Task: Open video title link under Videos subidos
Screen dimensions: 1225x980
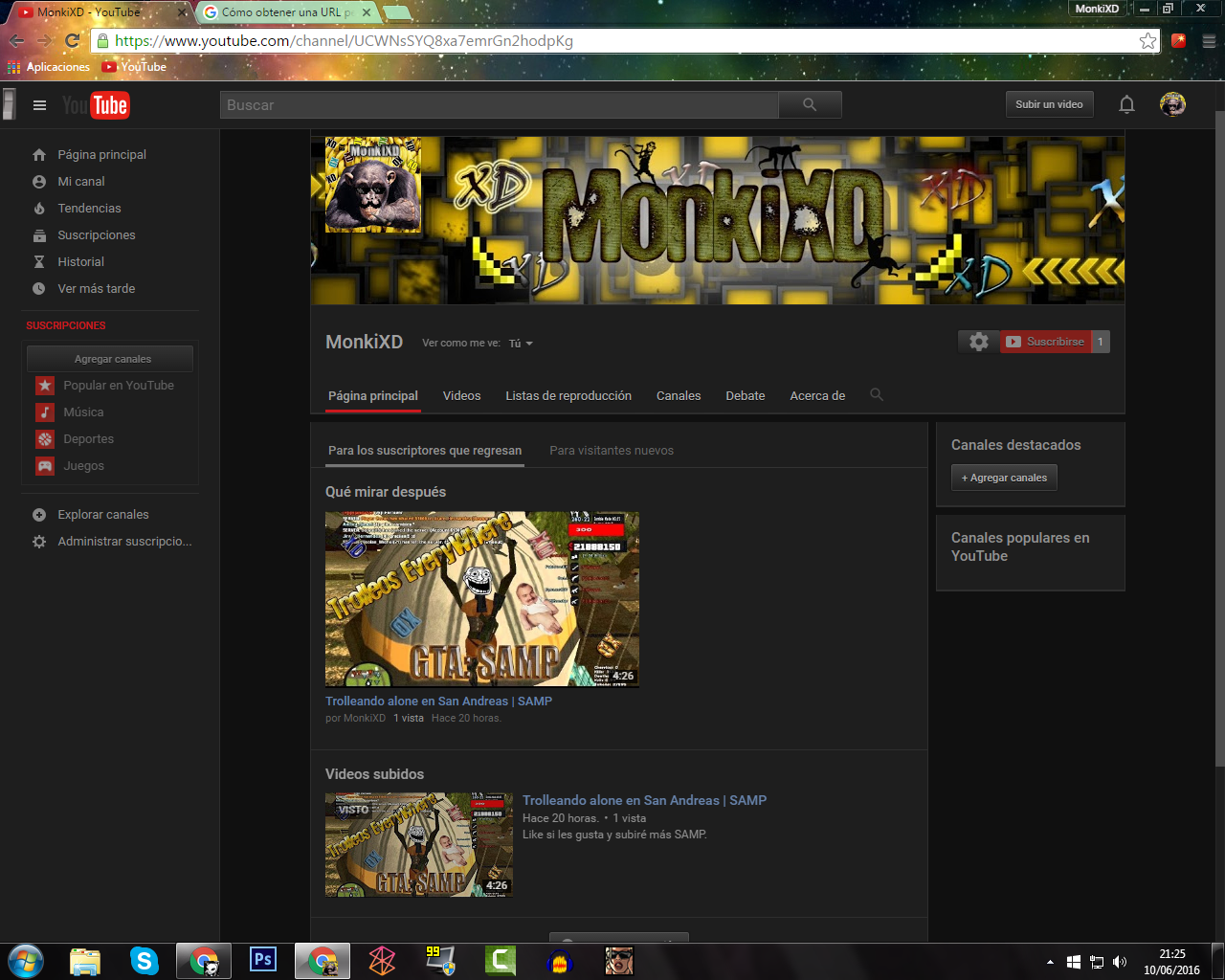Action: coord(644,800)
